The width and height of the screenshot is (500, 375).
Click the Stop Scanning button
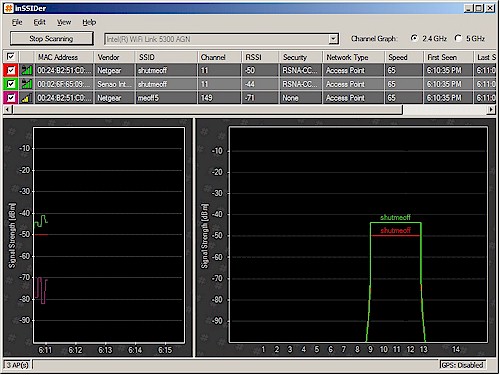click(x=51, y=39)
